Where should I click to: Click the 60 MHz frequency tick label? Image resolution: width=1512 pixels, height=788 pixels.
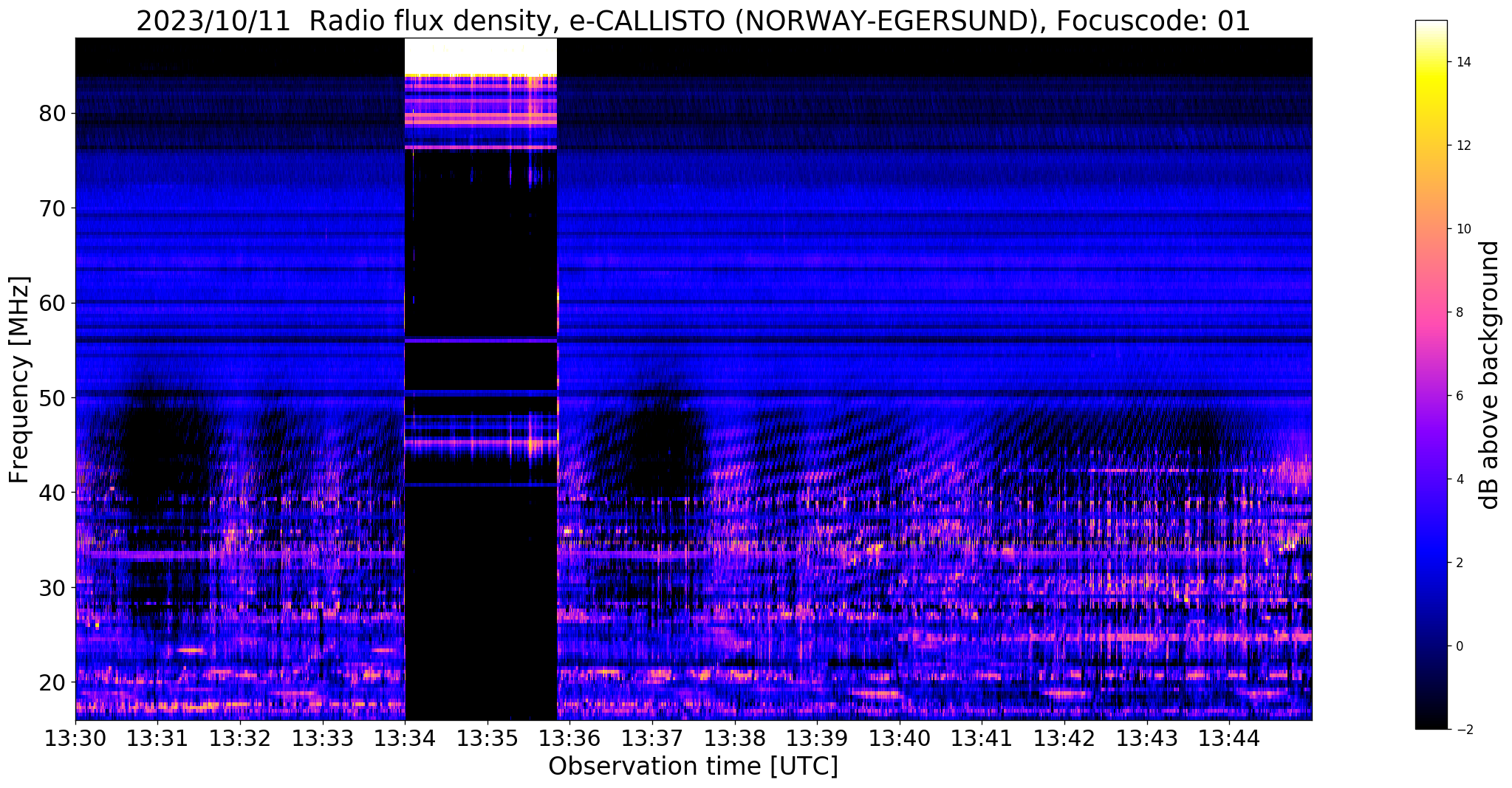[x=52, y=303]
